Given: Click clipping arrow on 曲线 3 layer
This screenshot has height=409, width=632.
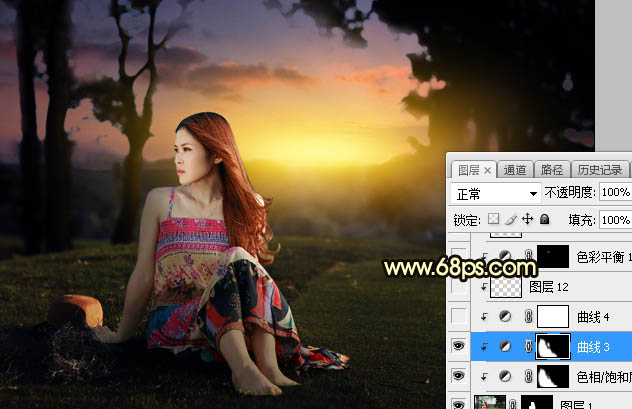Looking at the screenshot, I should pyautogui.click(x=484, y=347).
